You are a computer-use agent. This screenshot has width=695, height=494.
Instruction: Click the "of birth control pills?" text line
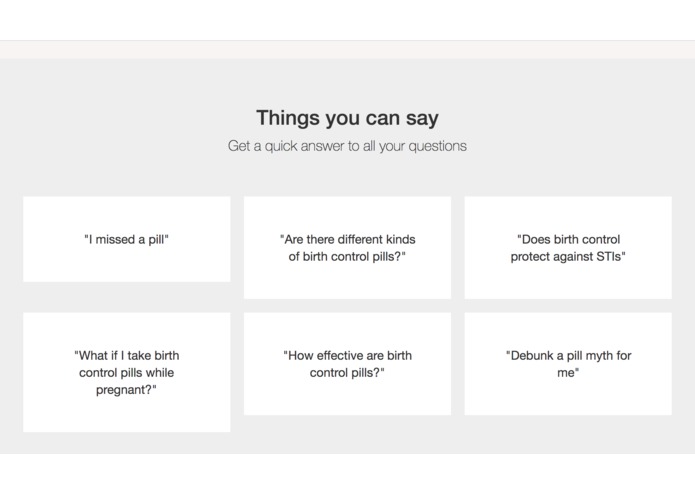(x=347, y=257)
